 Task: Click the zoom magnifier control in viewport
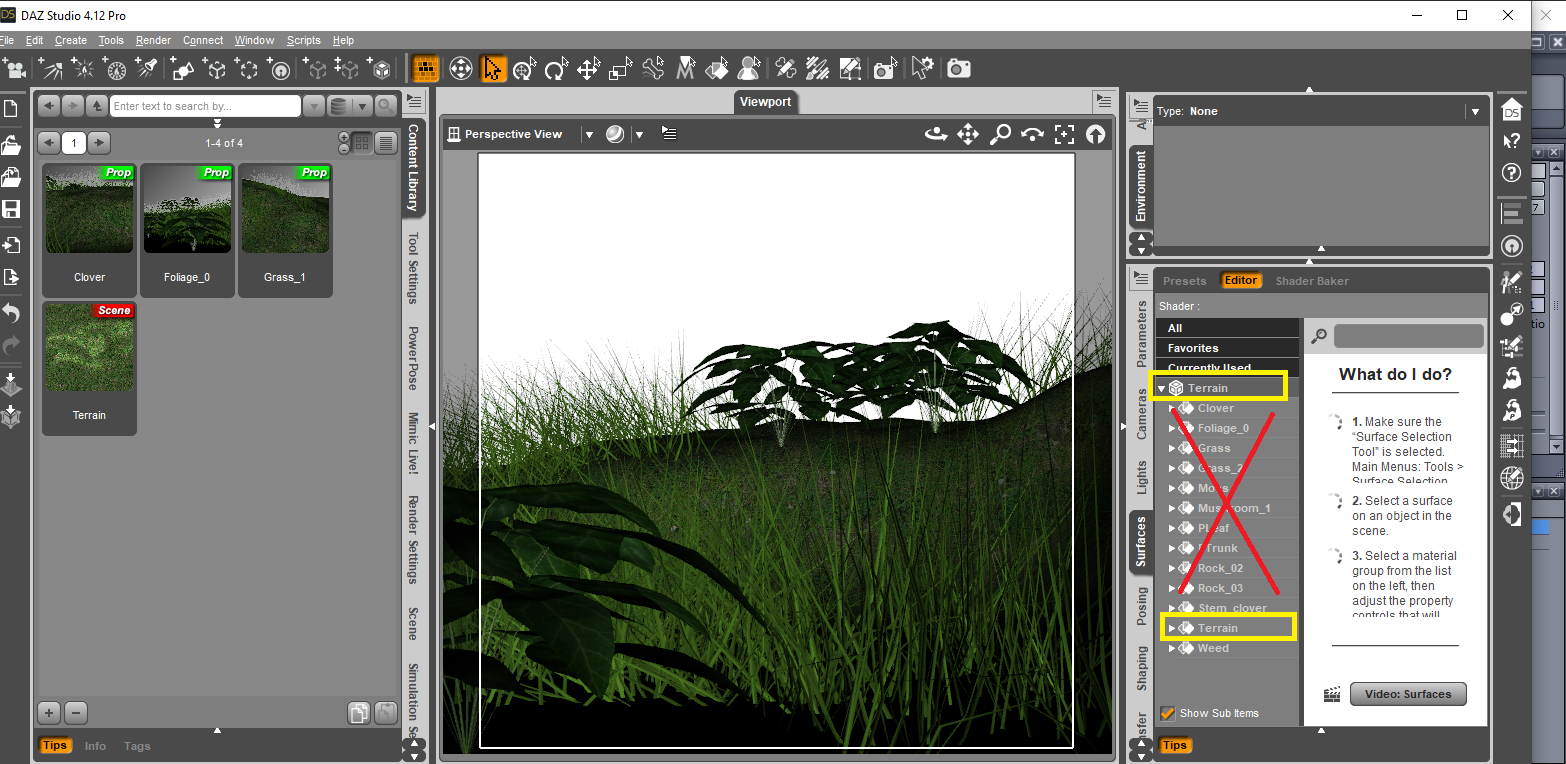[x=1000, y=134]
